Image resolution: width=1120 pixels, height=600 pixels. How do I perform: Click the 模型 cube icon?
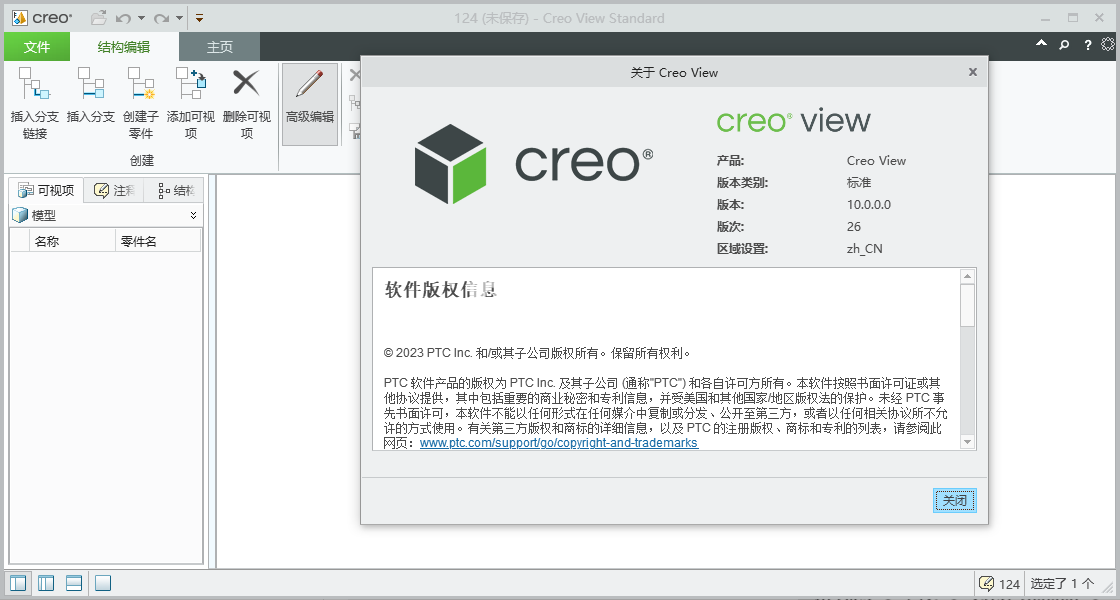20,215
